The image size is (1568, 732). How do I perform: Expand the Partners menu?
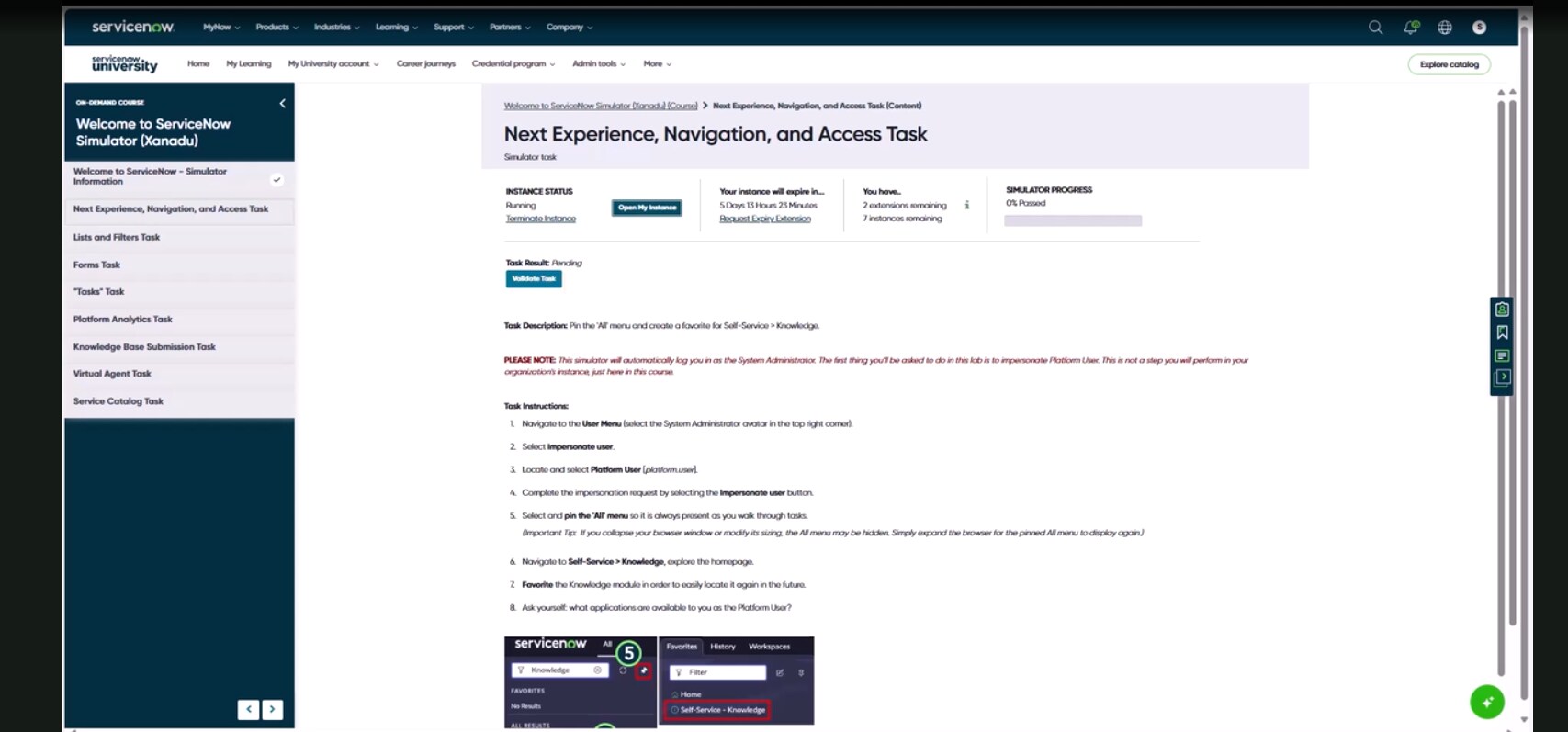pos(510,28)
